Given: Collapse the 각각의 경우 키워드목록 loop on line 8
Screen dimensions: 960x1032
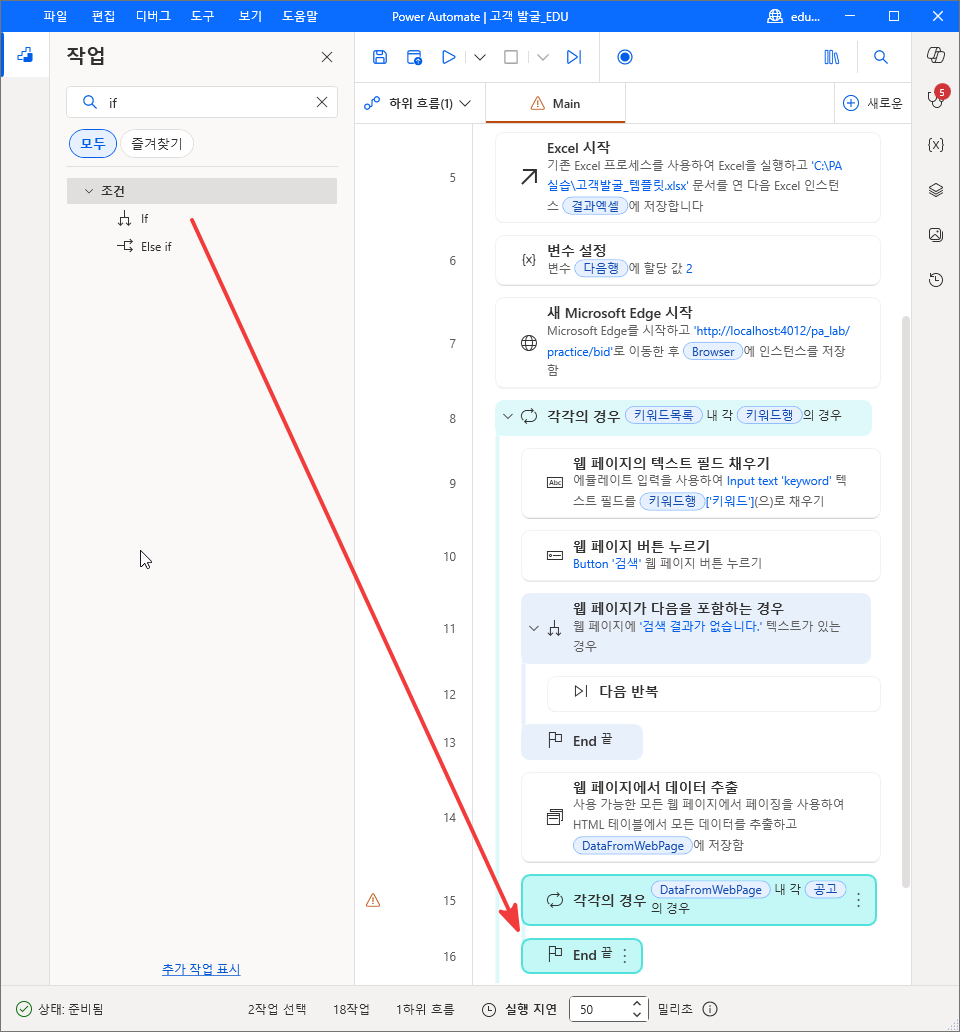Looking at the screenshot, I should (x=507, y=416).
